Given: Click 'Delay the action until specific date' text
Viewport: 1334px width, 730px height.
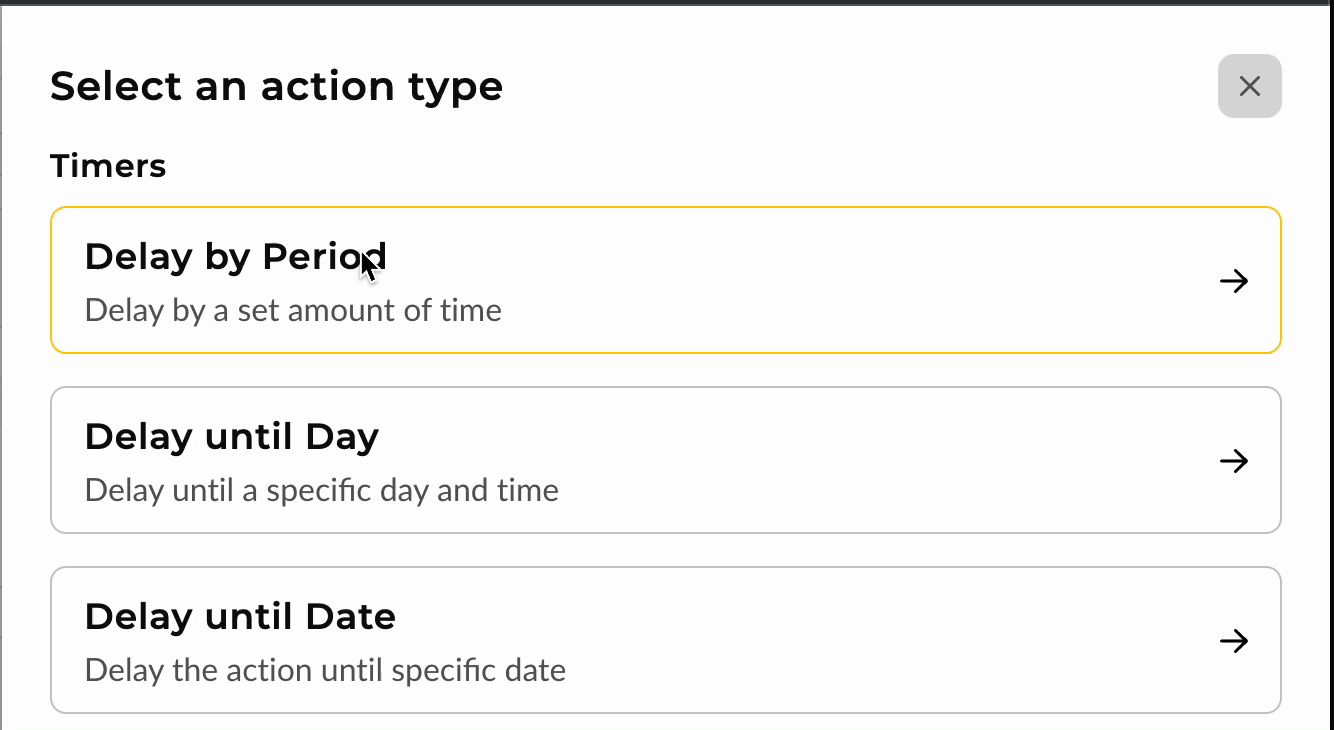Looking at the screenshot, I should [324, 670].
